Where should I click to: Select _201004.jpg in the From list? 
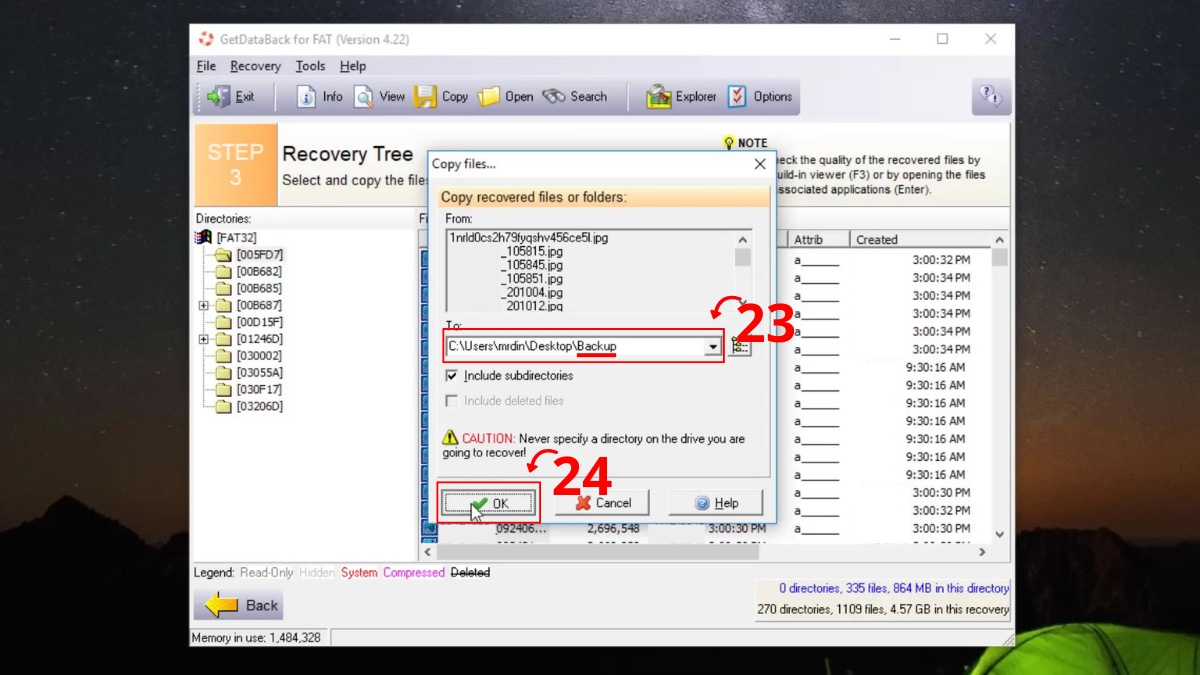click(531, 293)
